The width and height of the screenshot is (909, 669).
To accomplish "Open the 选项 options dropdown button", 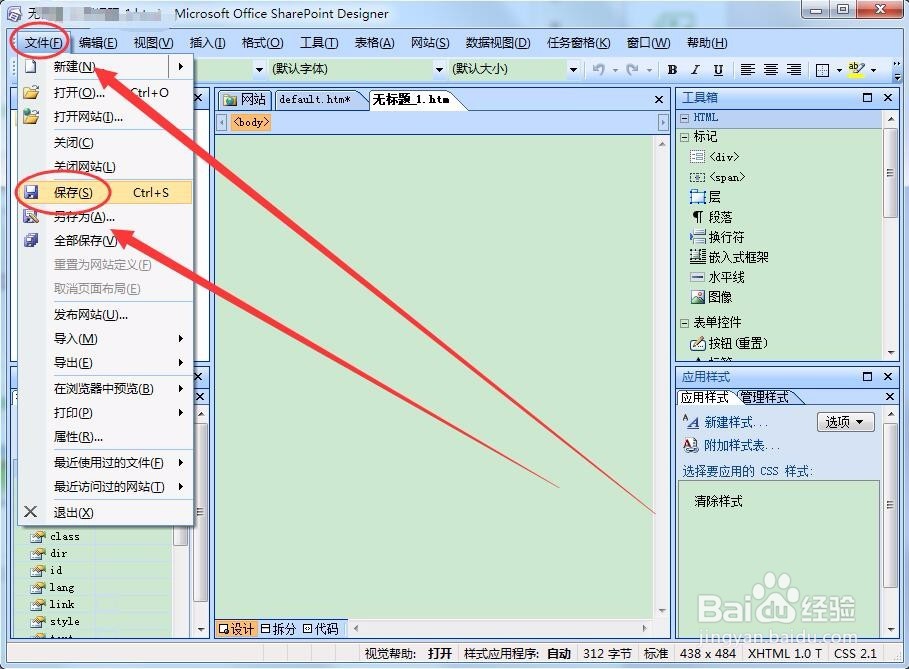I will [x=845, y=422].
